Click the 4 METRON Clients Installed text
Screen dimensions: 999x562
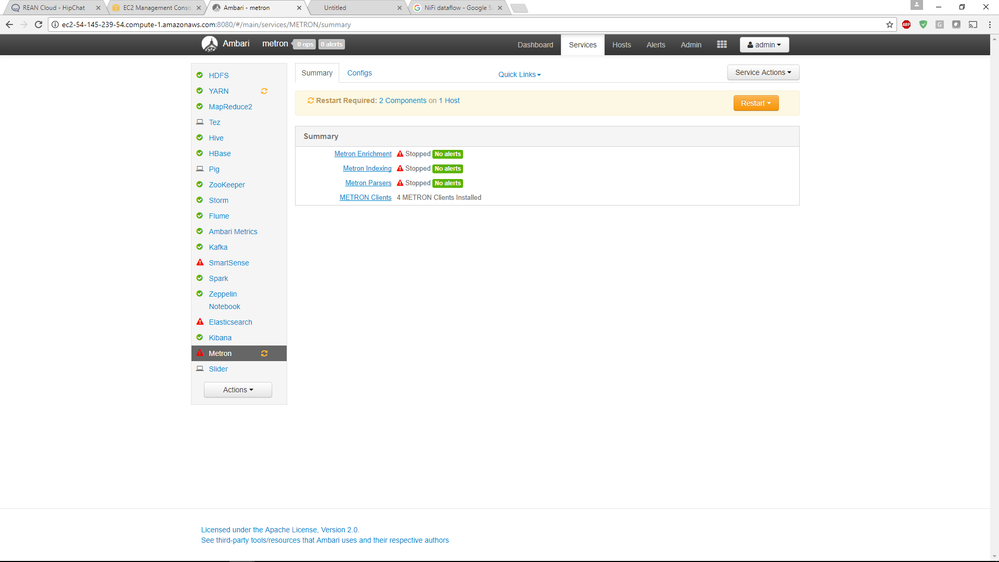coord(439,198)
